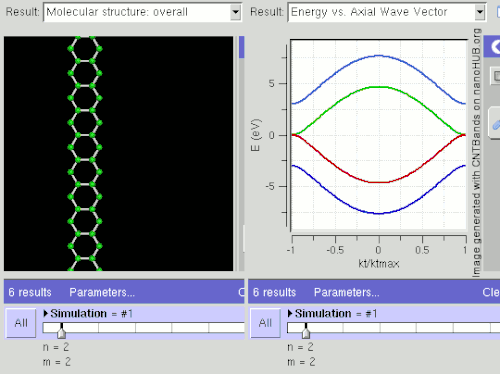Collapse the plot sidebar using the white chevron
Viewport: 500px width, 374px height.
(495, 47)
